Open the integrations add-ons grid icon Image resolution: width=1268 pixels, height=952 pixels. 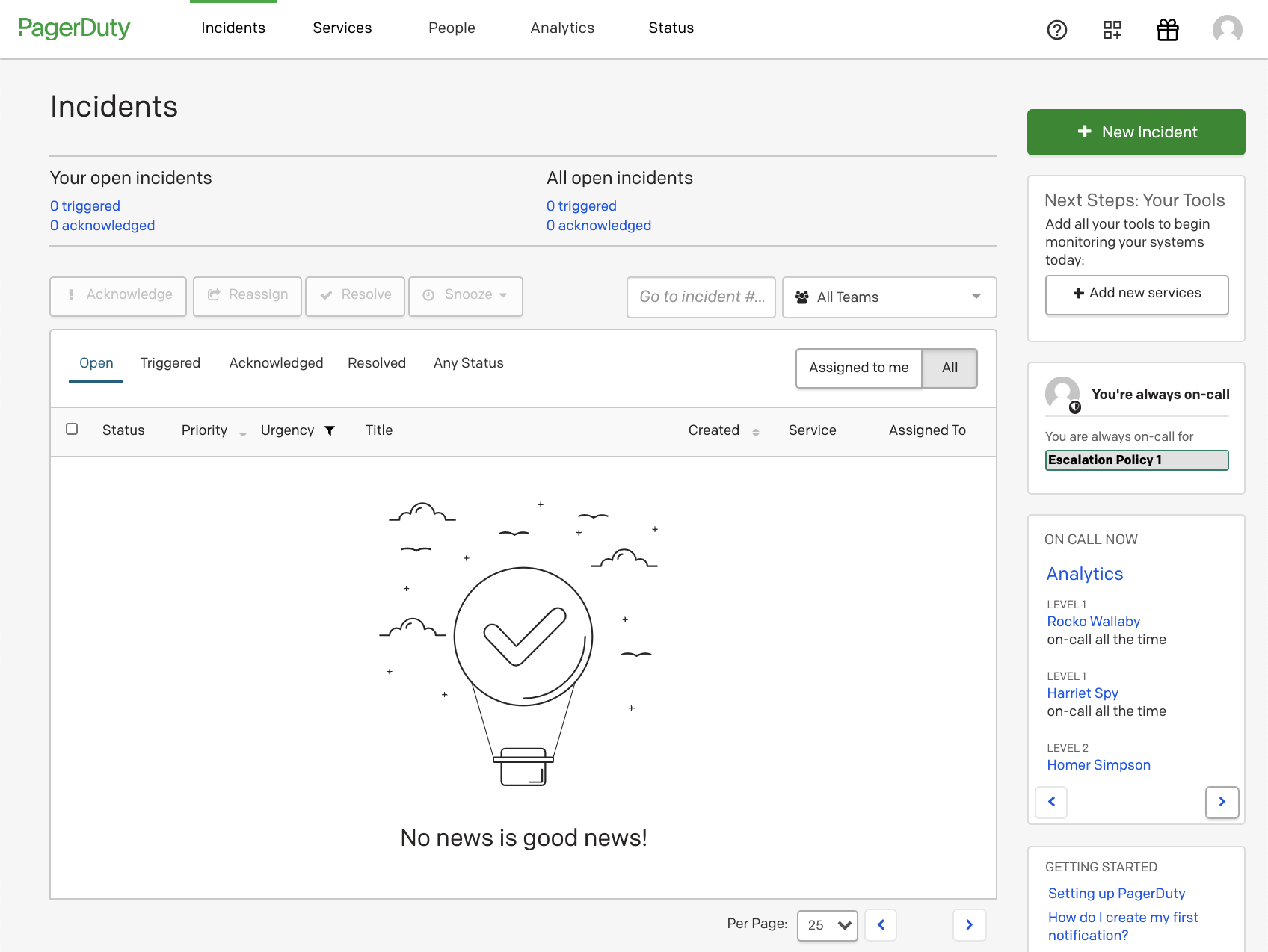1112,30
